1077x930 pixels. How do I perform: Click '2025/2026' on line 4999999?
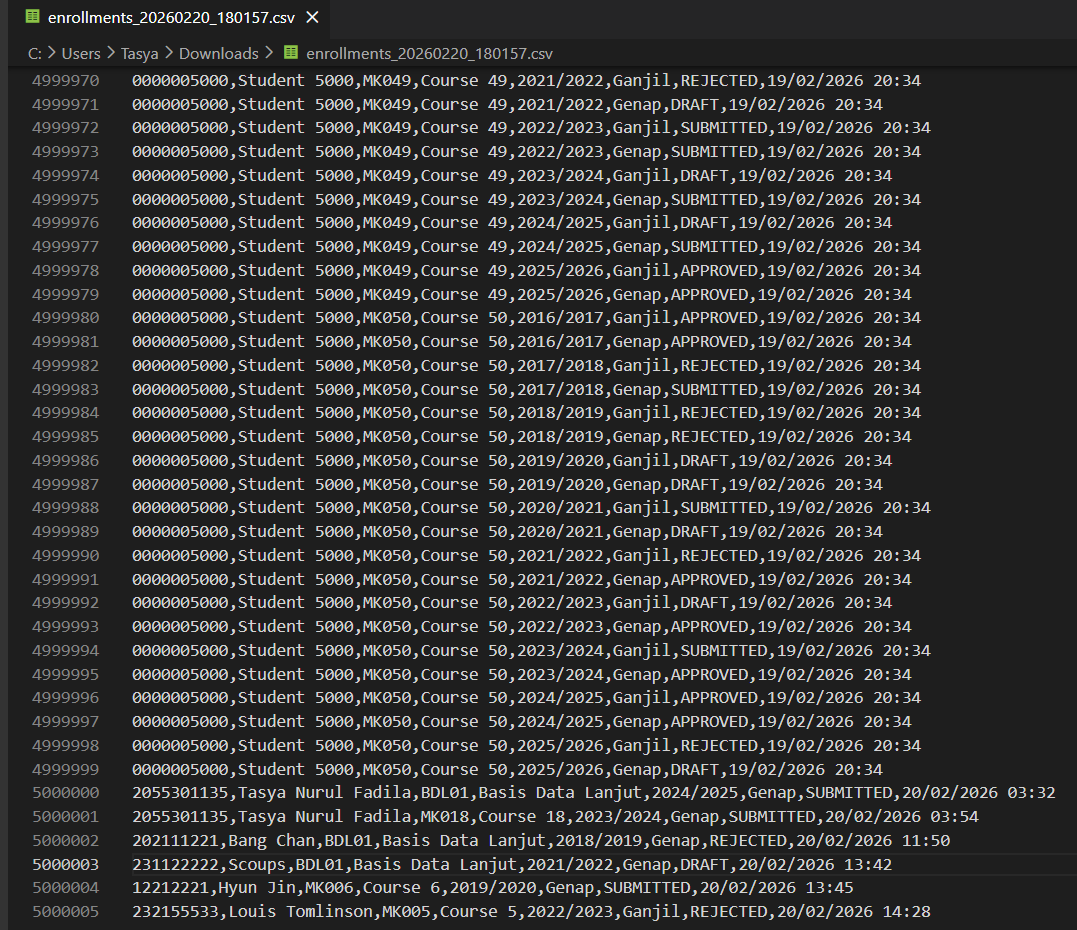(560, 770)
